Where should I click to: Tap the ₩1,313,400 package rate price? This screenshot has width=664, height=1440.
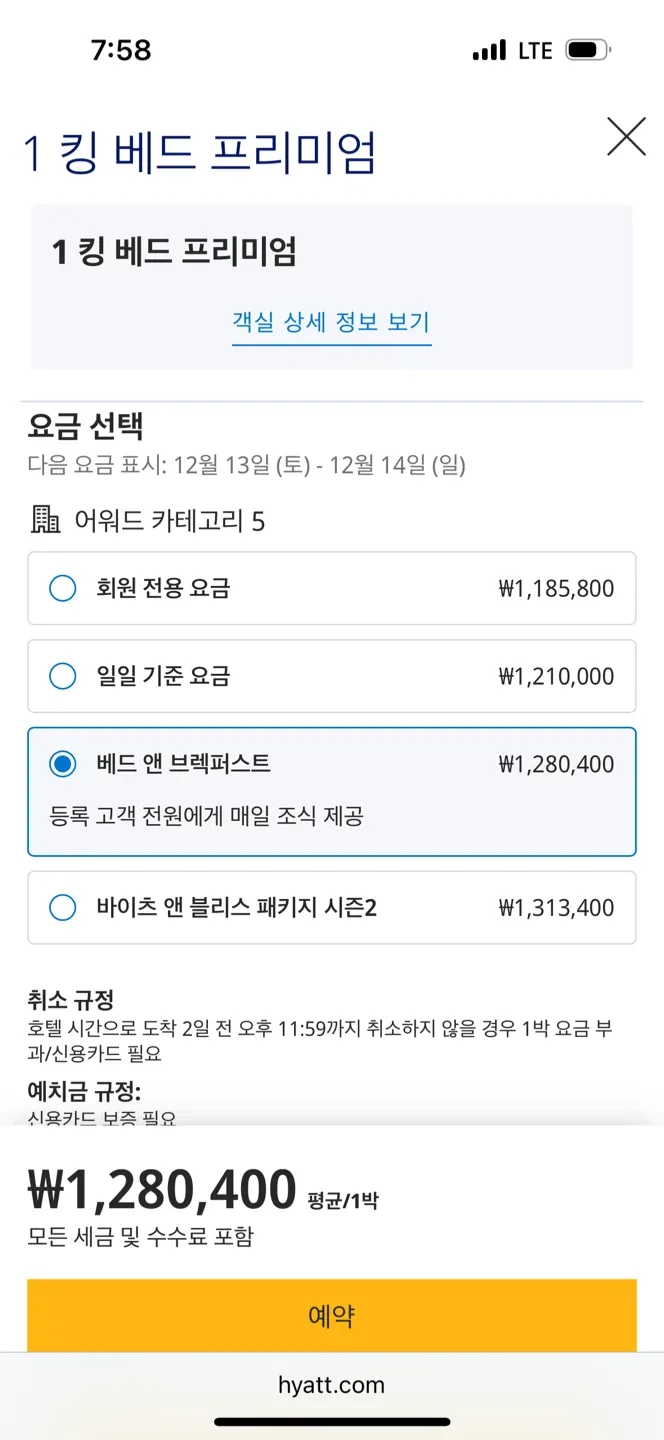coord(556,909)
